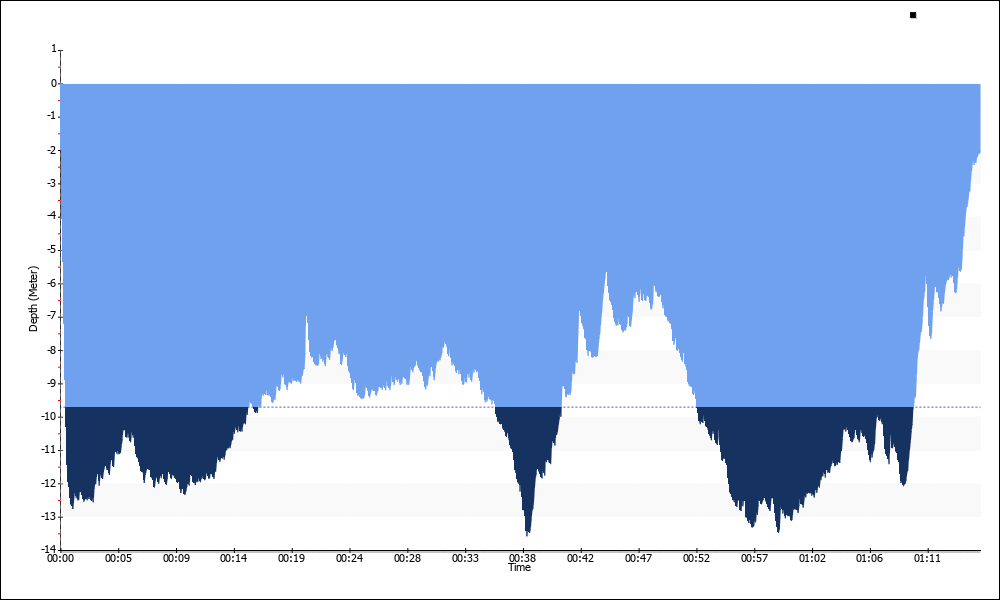
Task: Click the 00:05 time axis label
Action: point(118,559)
